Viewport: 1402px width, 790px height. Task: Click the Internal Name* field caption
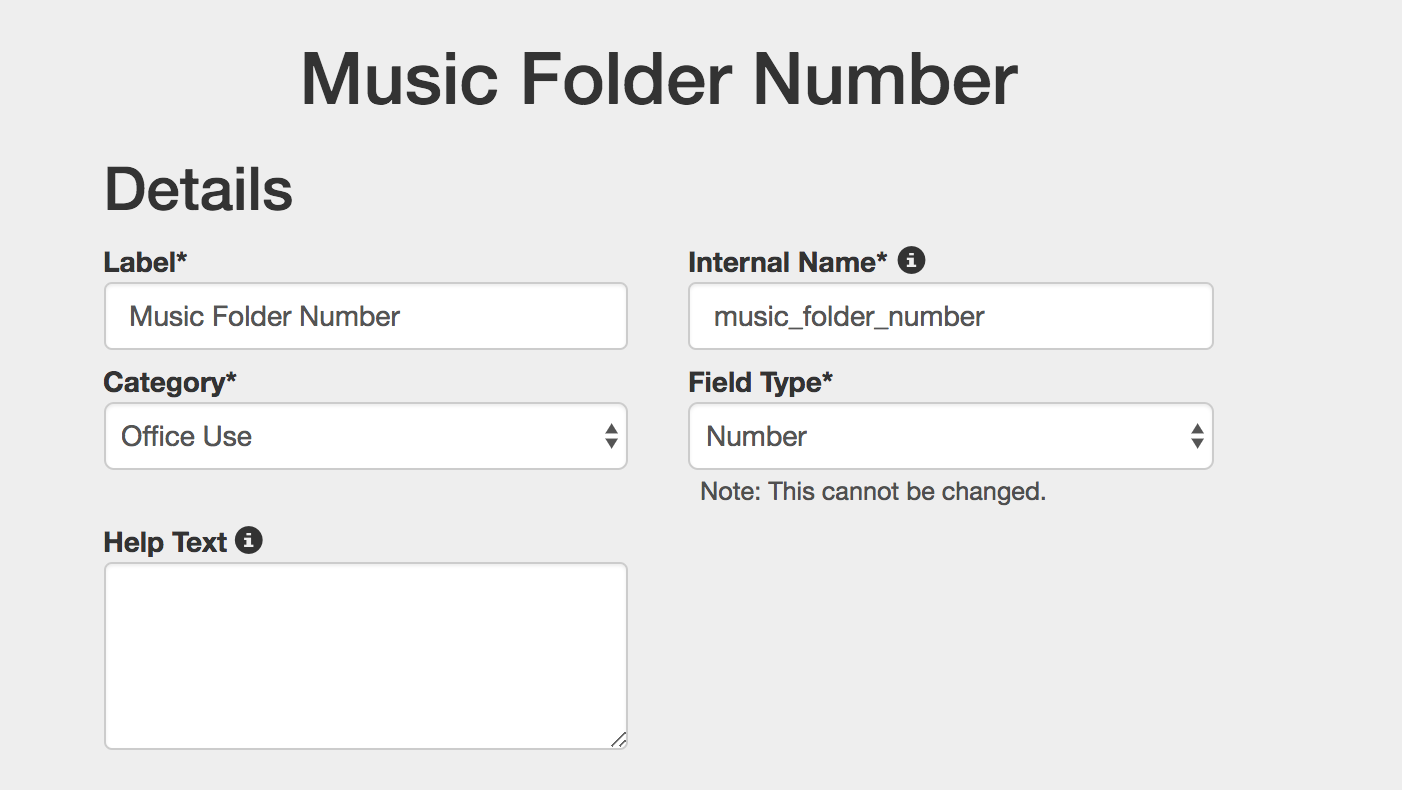[788, 262]
